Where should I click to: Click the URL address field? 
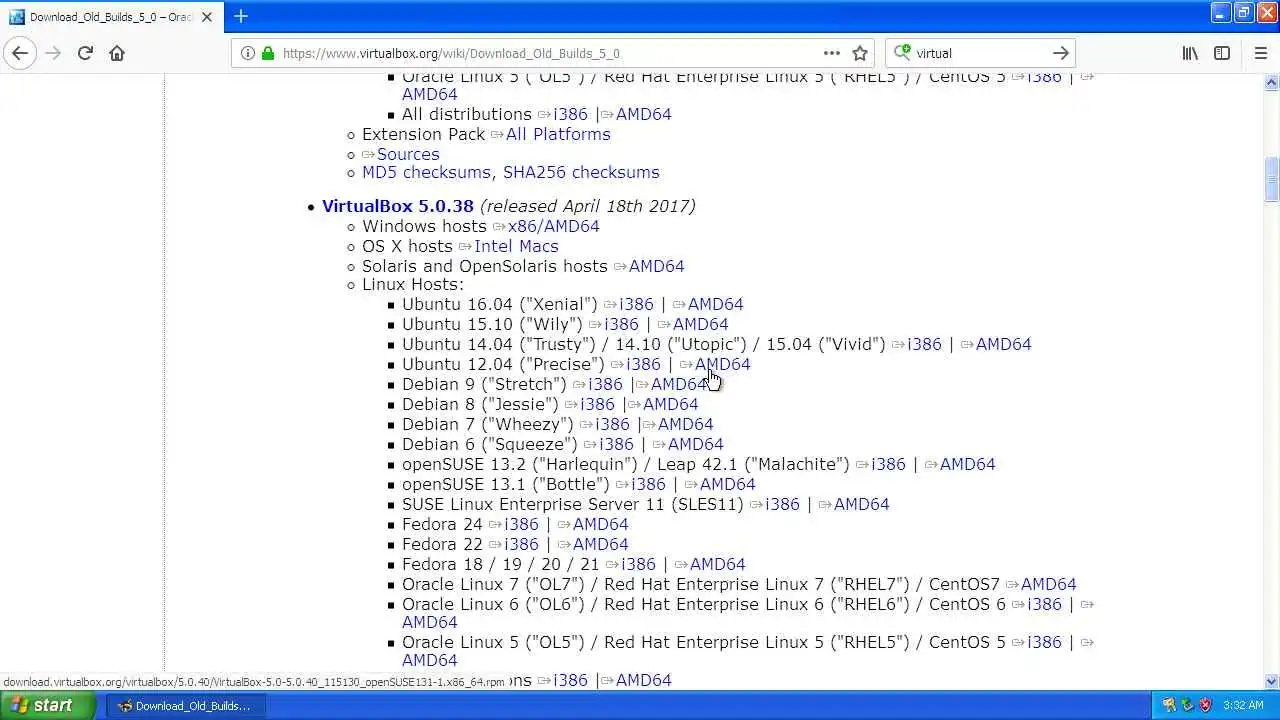tap(550, 53)
